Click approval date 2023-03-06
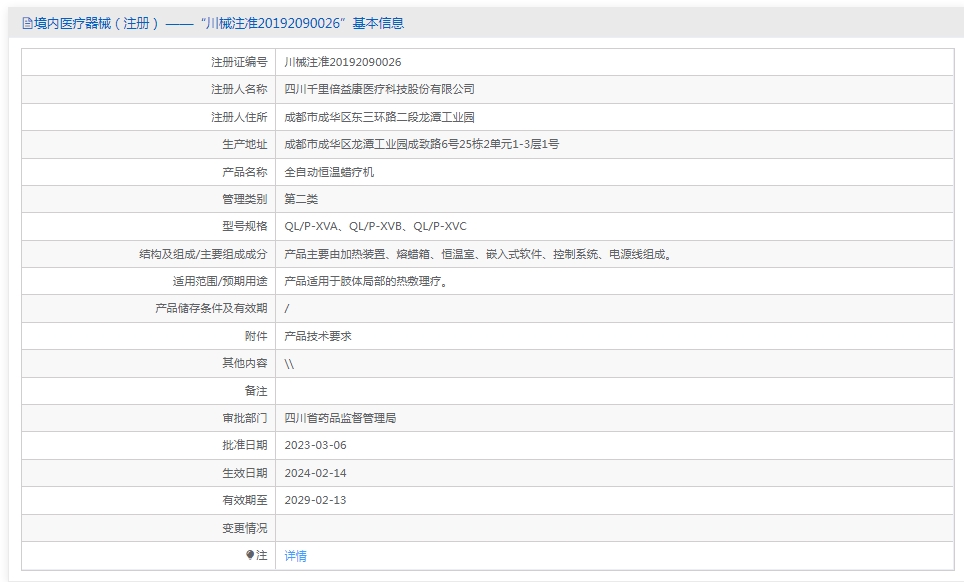 click(315, 445)
